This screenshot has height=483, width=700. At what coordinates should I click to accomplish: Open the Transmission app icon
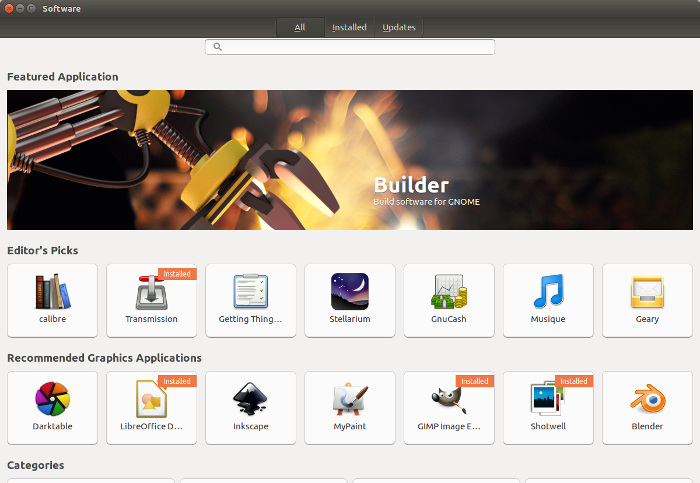click(152, 292)
